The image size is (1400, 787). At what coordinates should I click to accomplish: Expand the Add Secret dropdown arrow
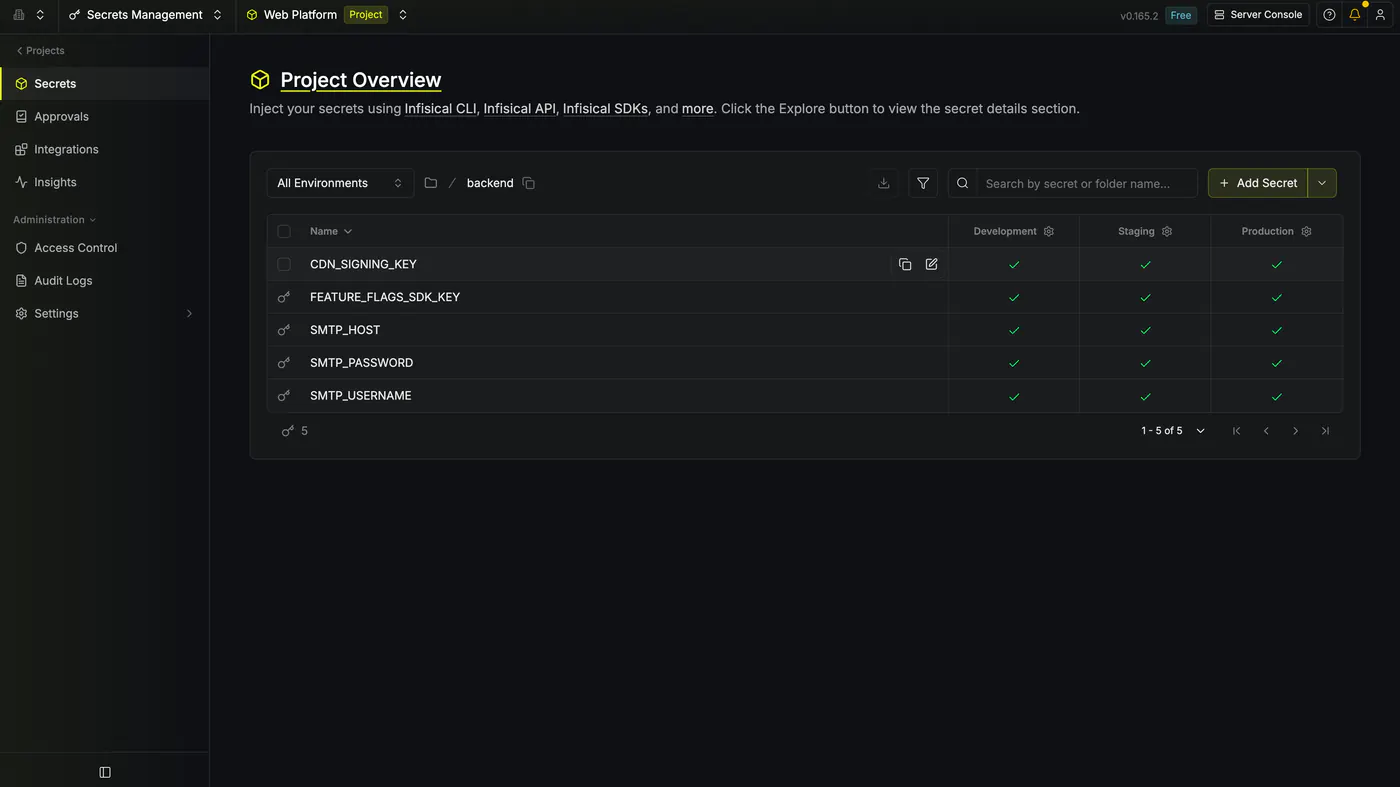tap(1322, 183)
